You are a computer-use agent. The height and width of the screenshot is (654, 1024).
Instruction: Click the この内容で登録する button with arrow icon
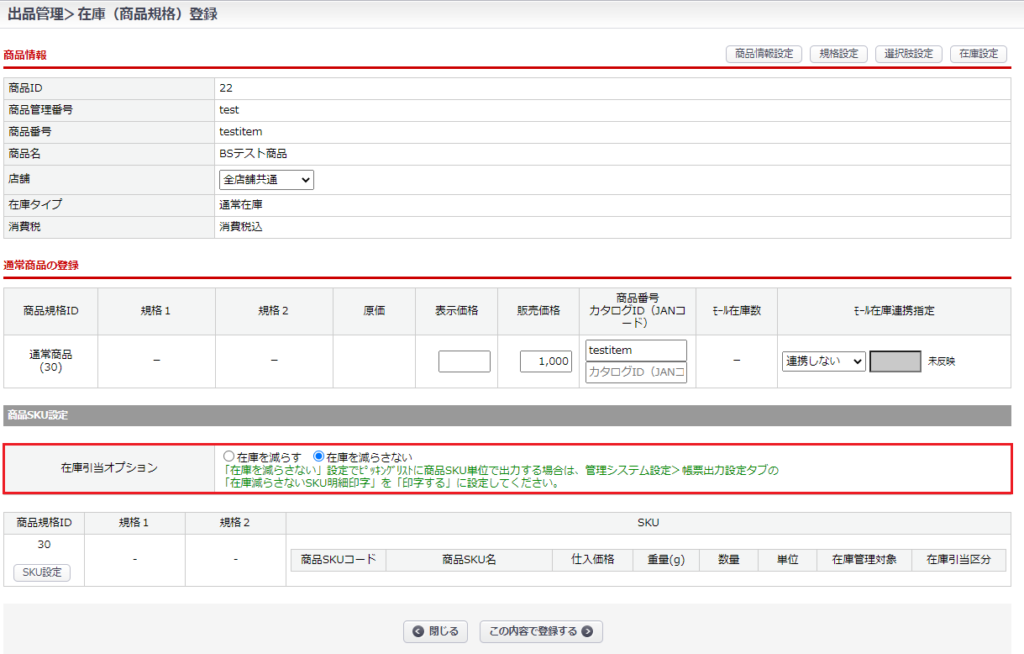pyautogui.click(x=541, y=631)
